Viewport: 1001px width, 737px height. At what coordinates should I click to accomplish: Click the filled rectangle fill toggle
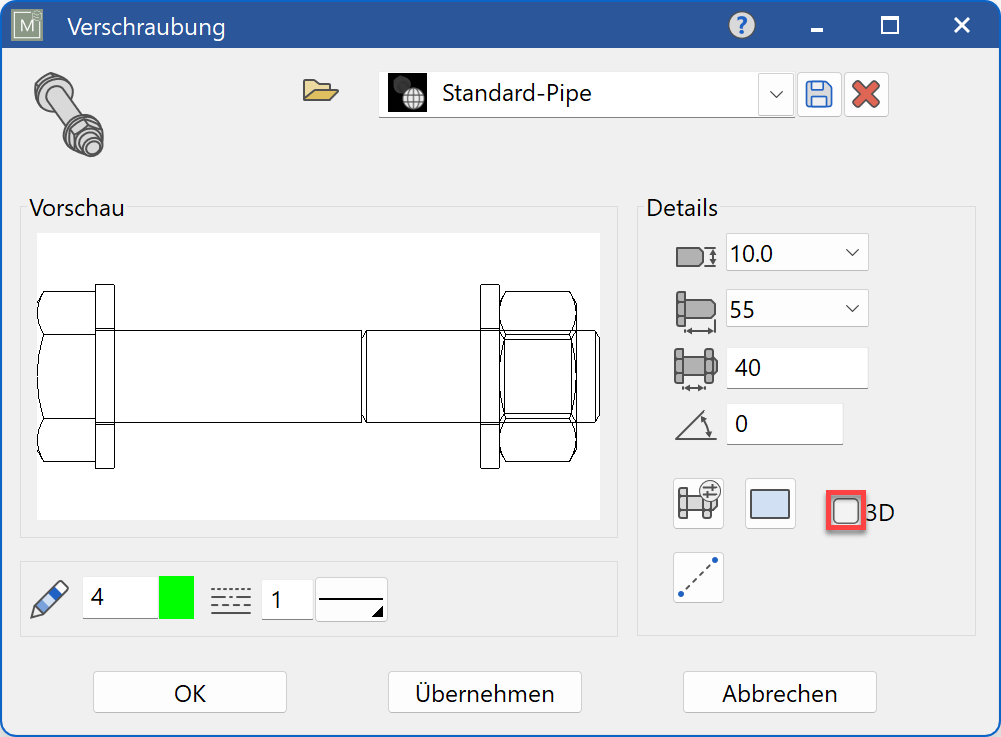[x=769, y=503]
